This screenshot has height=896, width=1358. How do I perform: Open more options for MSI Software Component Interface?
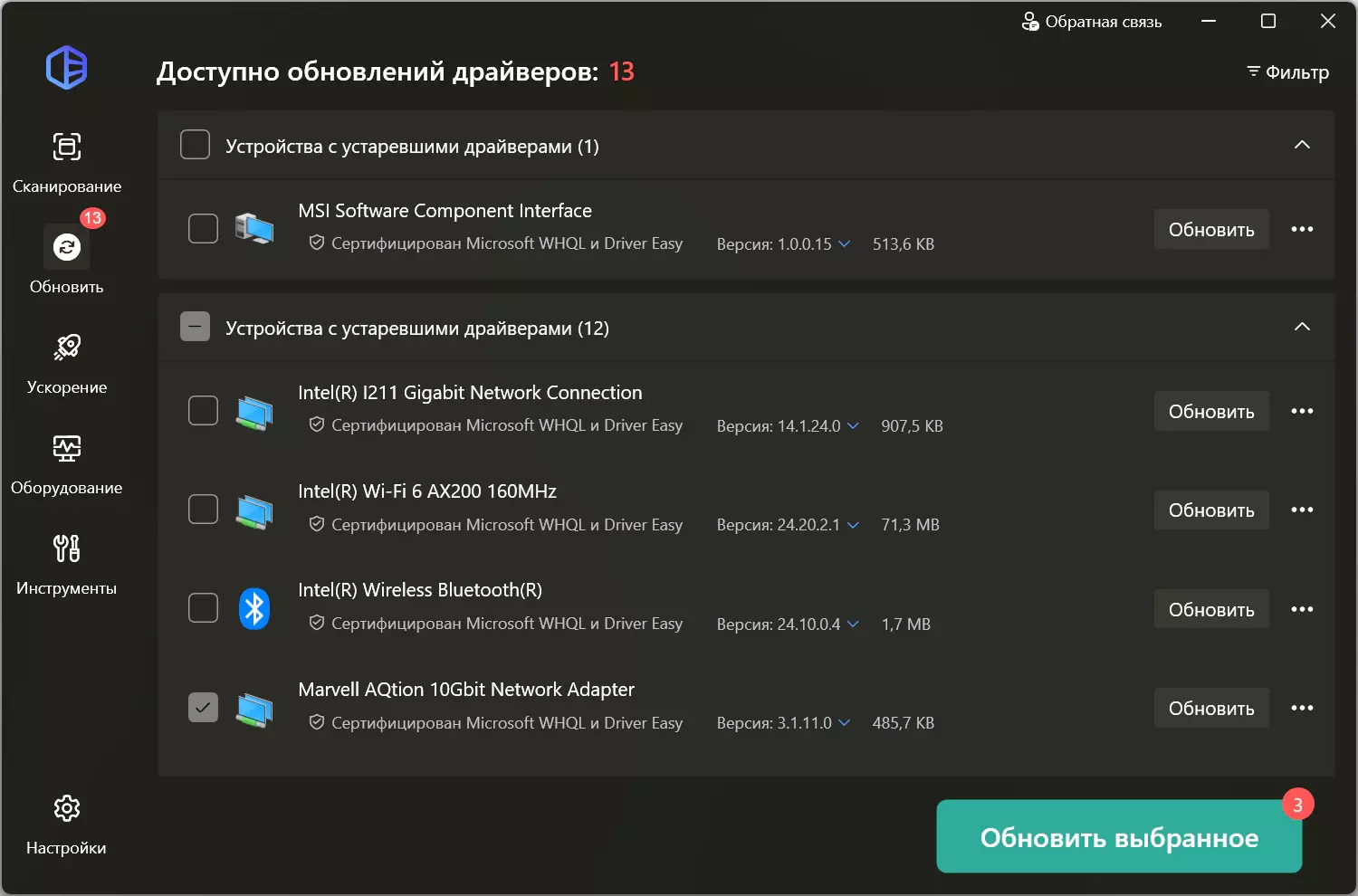1302,229
